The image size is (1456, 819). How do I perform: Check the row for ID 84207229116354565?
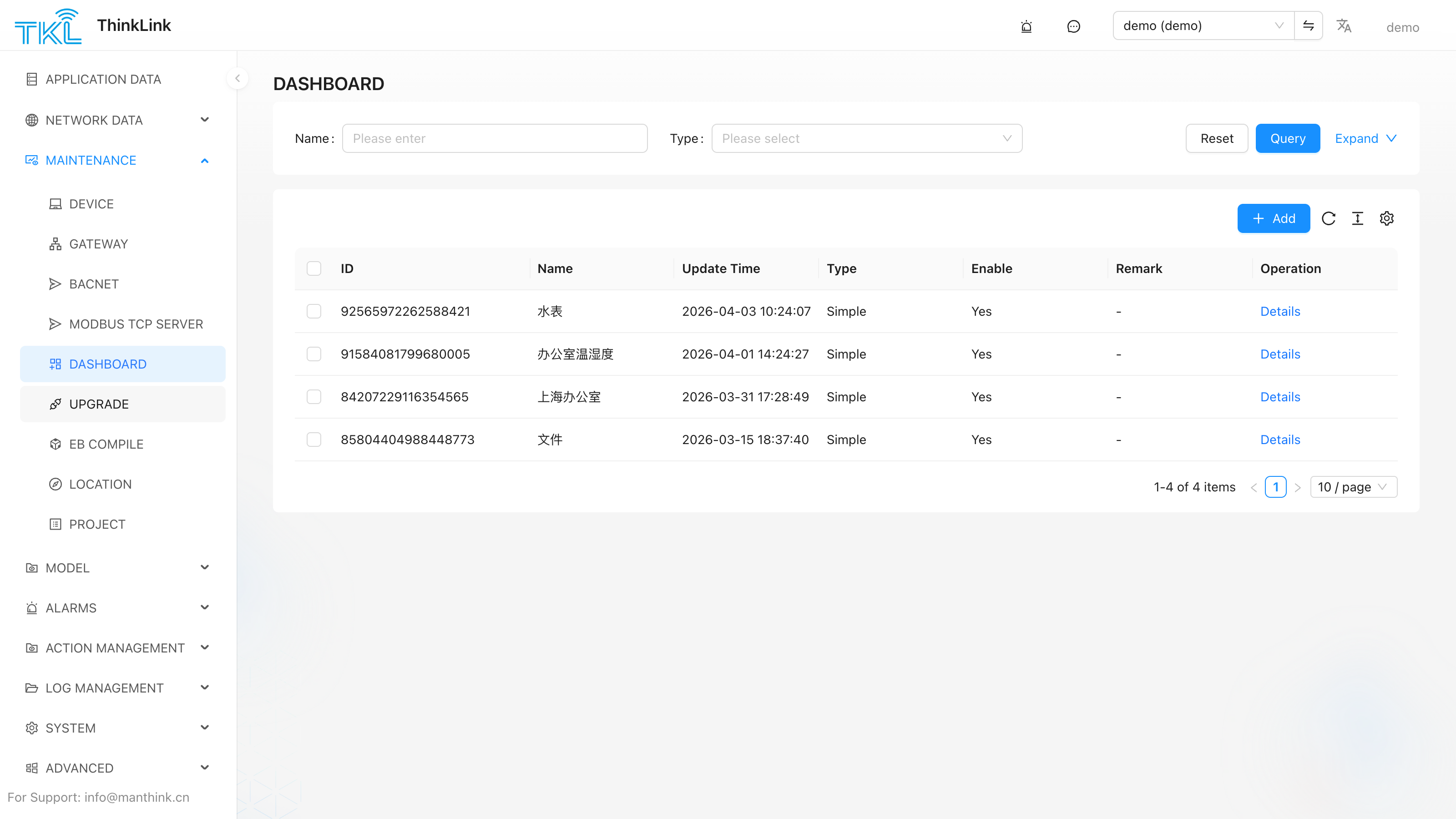click(x=313, y=397)
